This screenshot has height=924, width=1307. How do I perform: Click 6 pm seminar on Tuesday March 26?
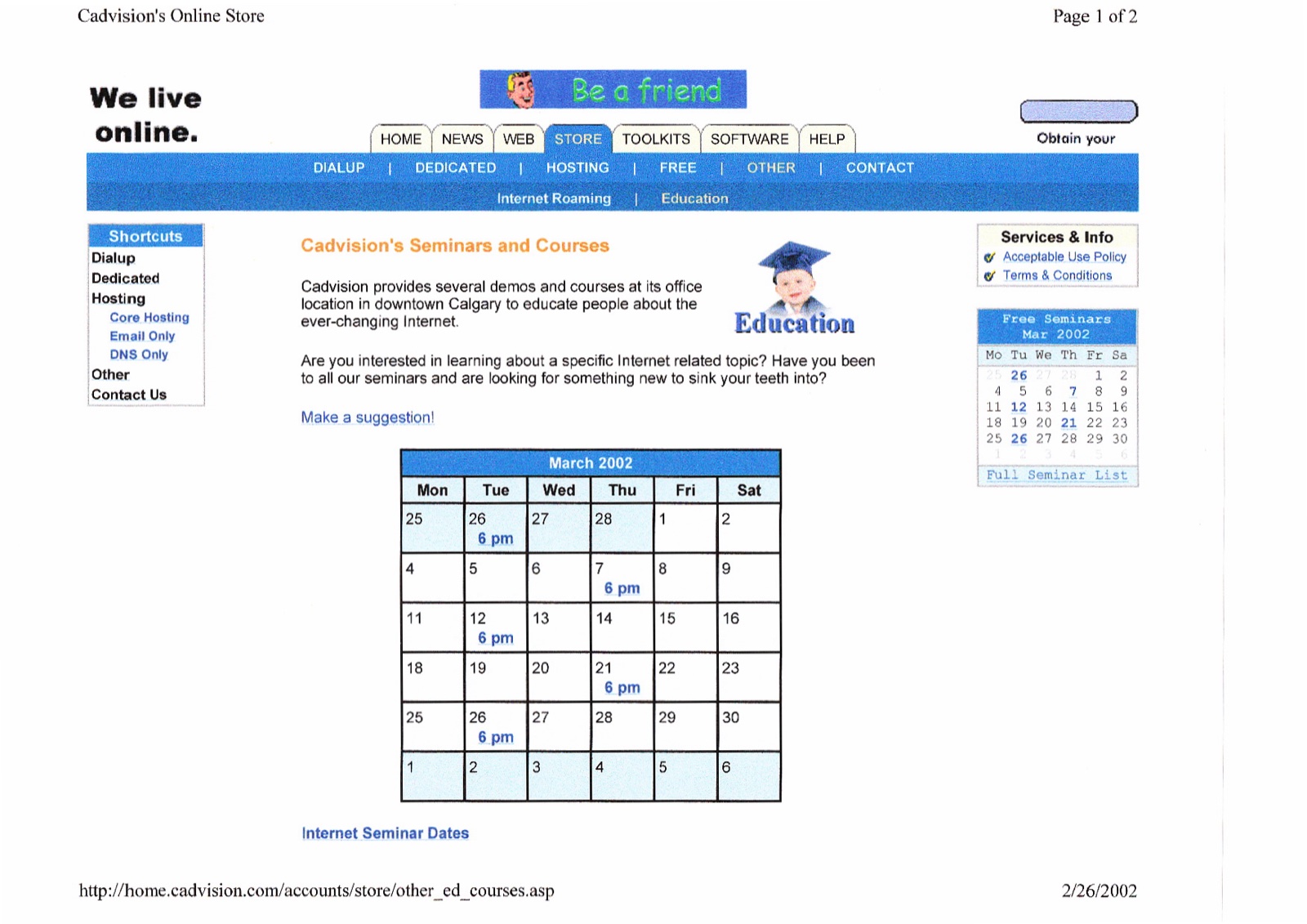[496, 738]
